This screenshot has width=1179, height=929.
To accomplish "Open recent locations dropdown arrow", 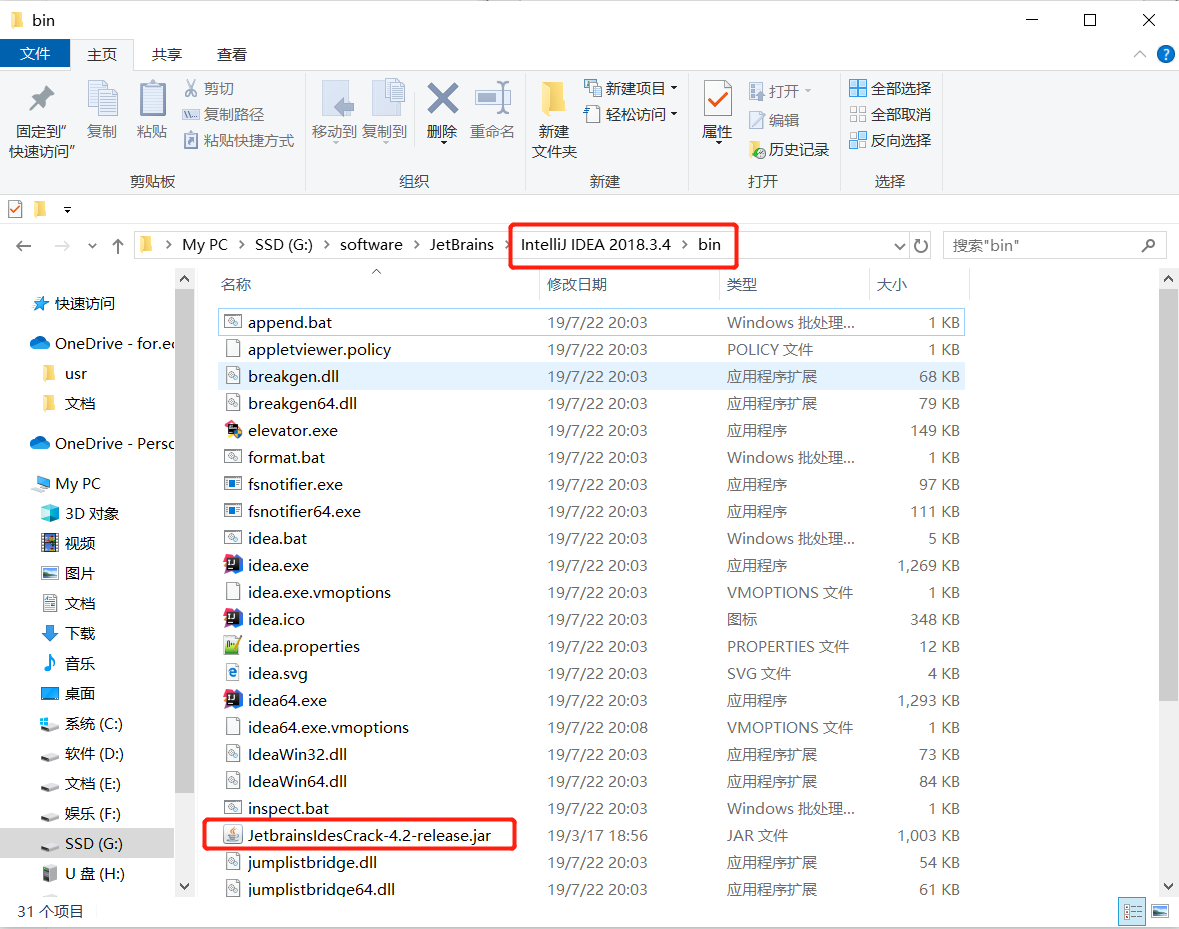I will pyautogui.click(x=92, y=246).
